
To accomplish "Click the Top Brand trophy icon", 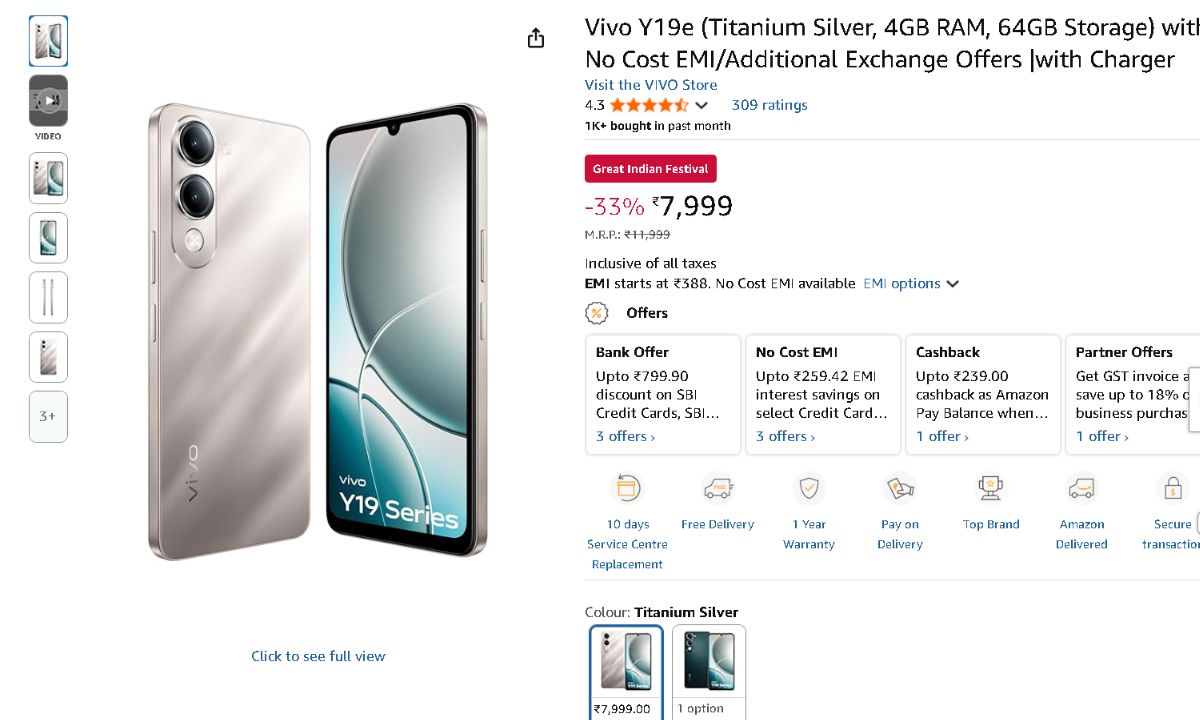I will click(991, 489).
